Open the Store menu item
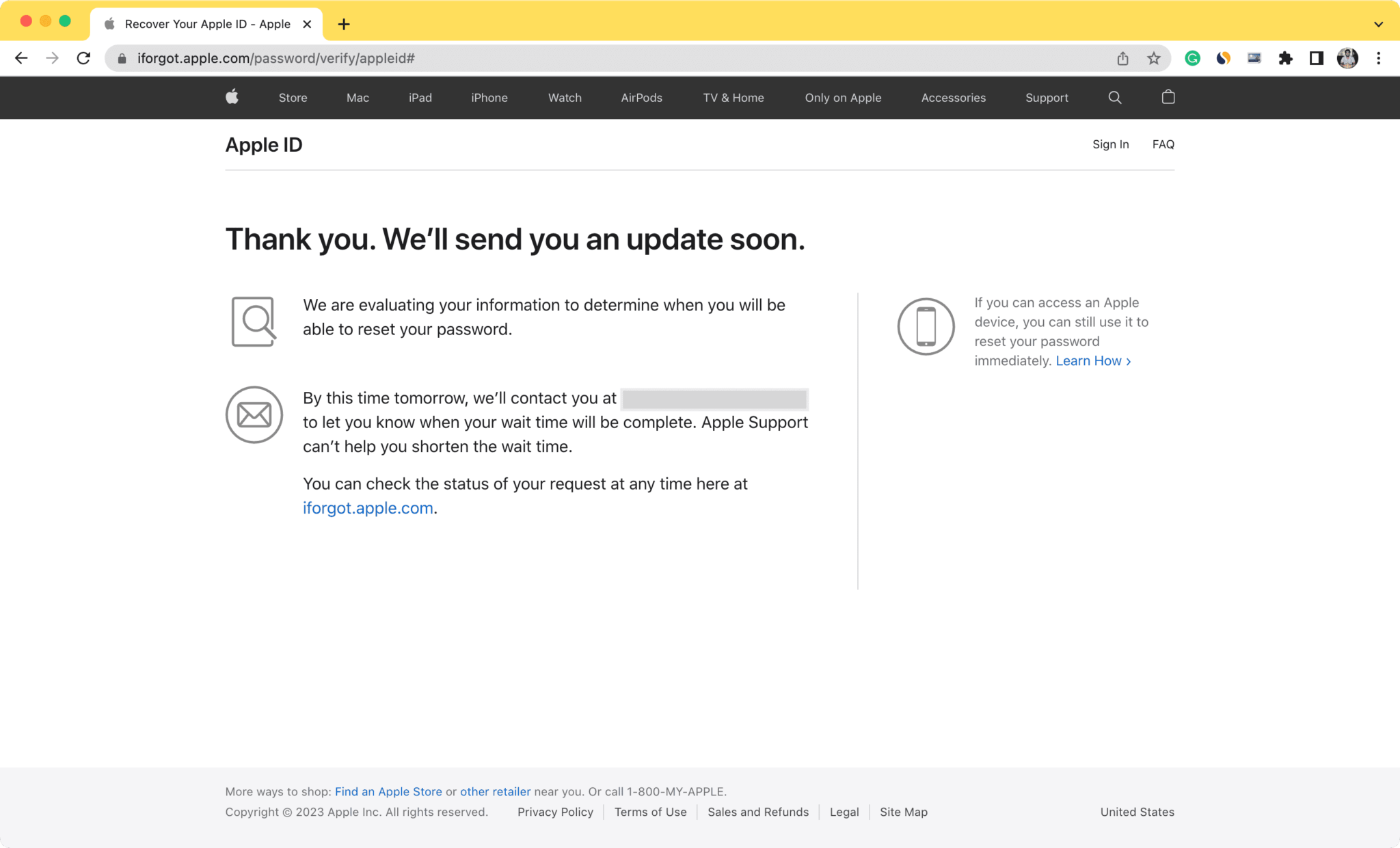This screenshot has height=848, width=1400. coord(293,98)
